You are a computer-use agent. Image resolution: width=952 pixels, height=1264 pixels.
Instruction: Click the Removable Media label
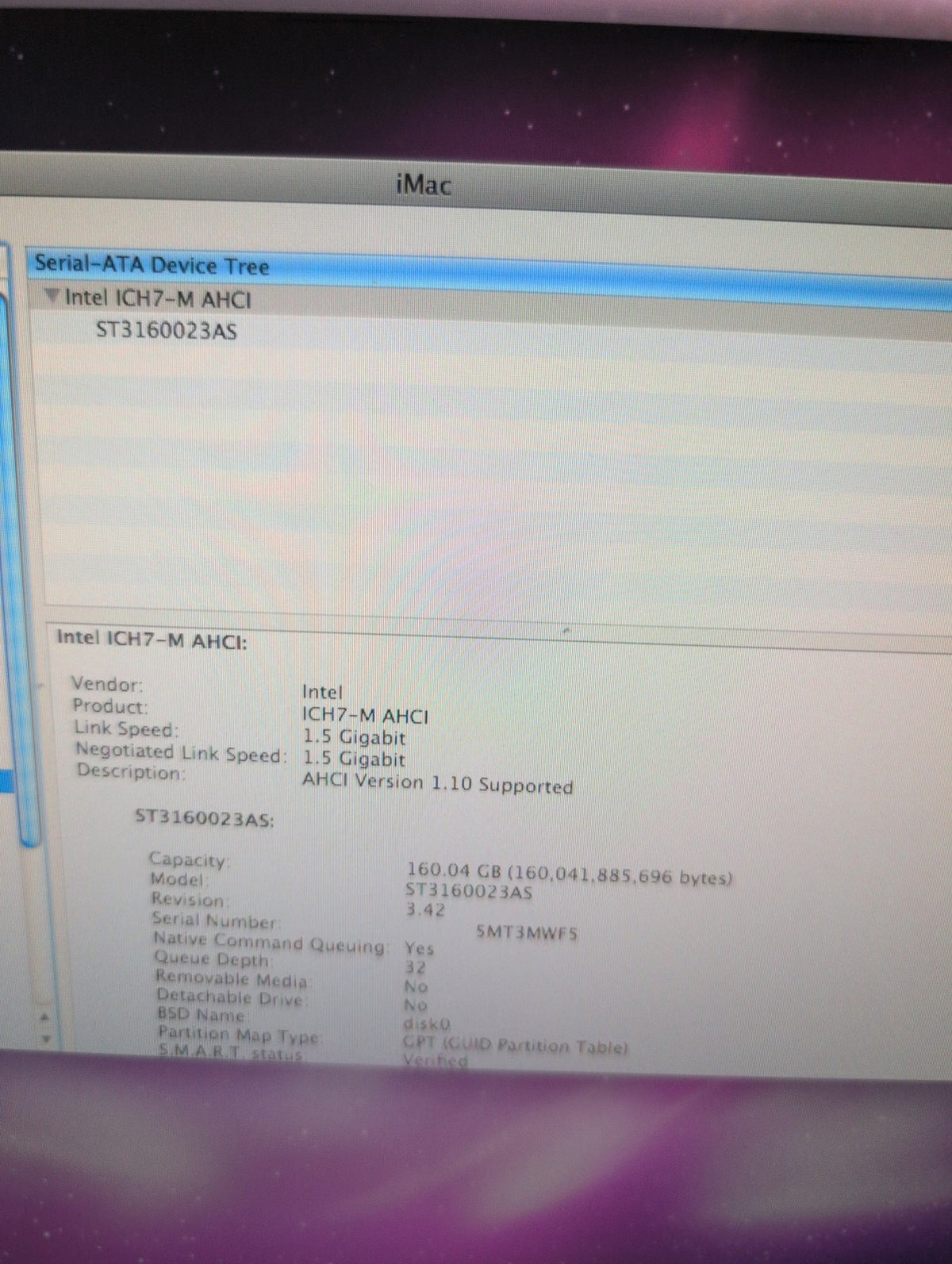click(232, 979)
